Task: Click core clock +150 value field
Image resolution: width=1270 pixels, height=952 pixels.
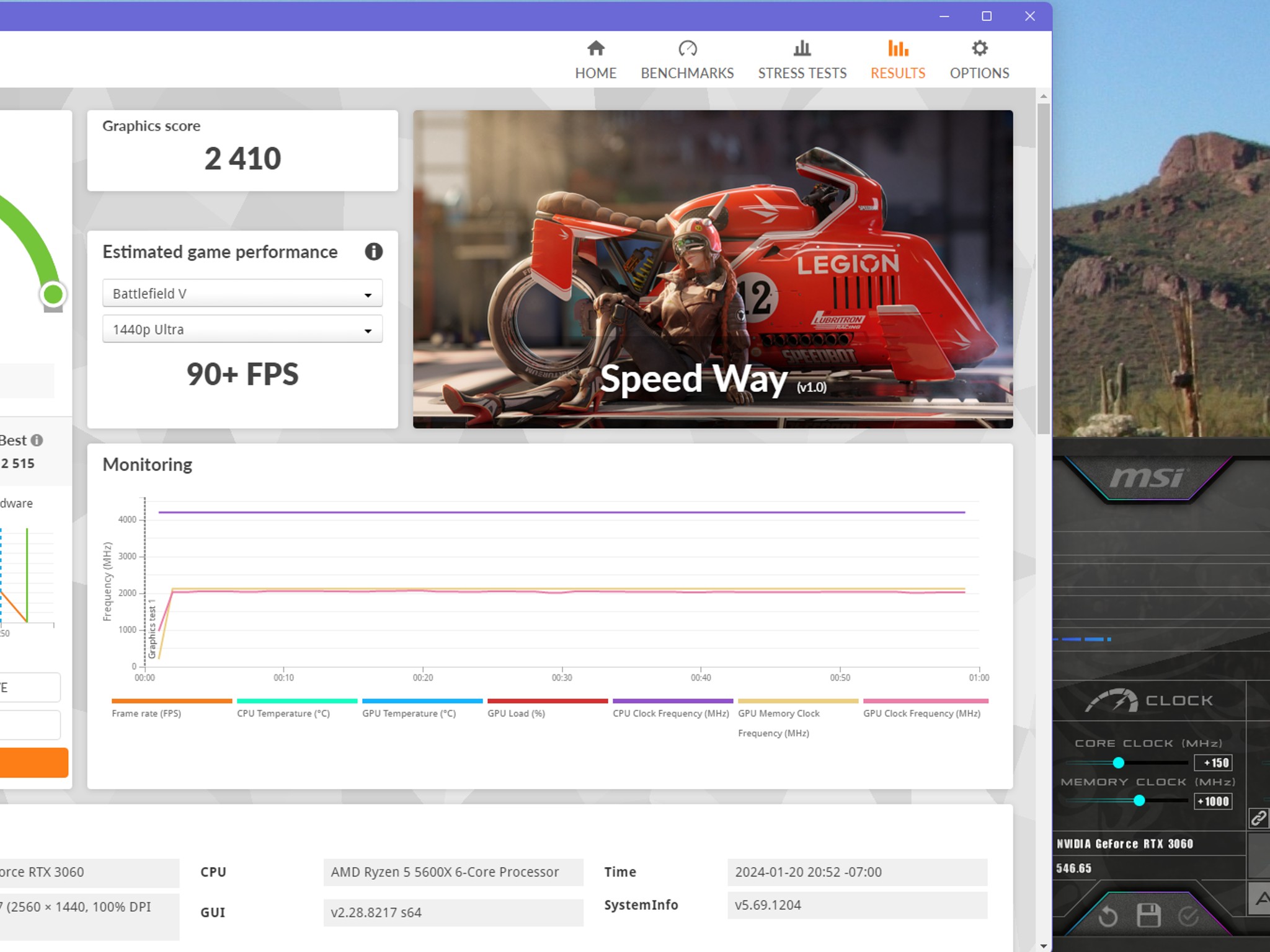Action: 1213,763
